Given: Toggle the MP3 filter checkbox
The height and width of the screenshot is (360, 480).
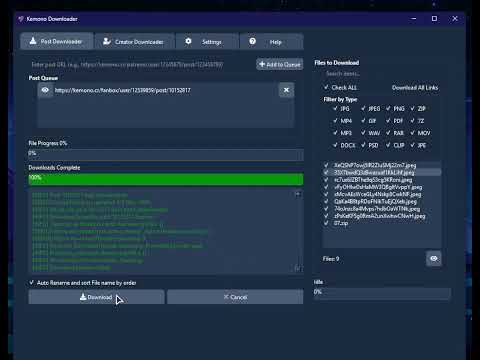Looking at the screenshot, I should click(x=335, y=133).
